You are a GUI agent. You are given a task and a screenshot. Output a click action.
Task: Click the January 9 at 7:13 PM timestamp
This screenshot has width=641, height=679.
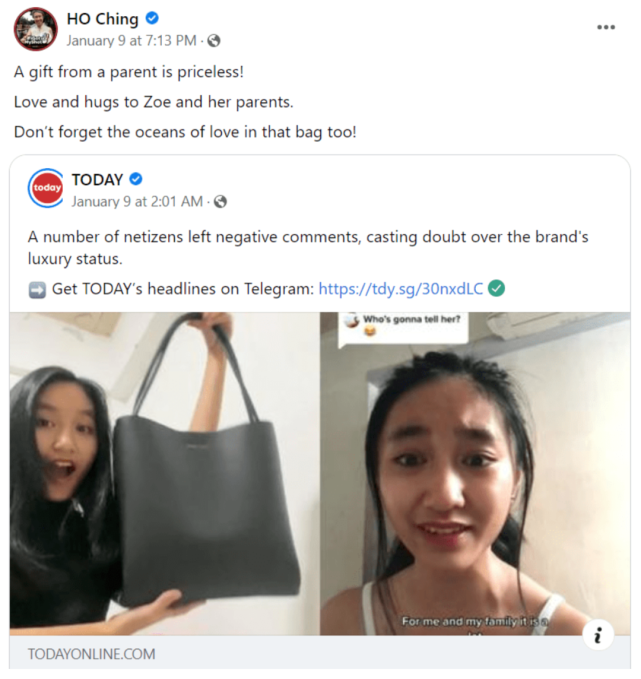tap(131, 41)
